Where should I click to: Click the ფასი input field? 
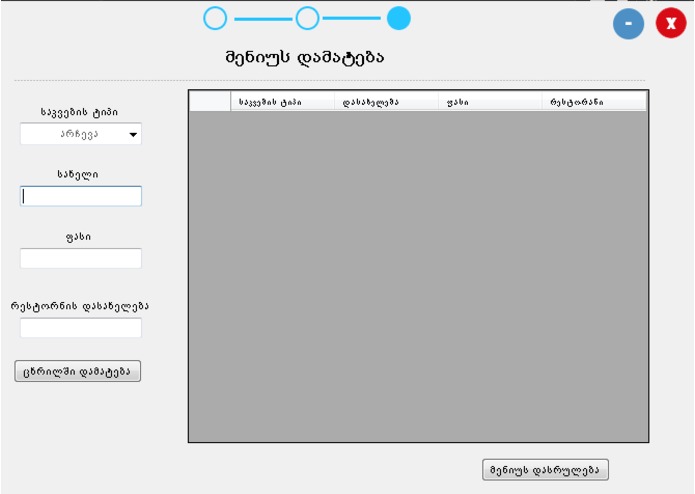(x=81, y=258)
